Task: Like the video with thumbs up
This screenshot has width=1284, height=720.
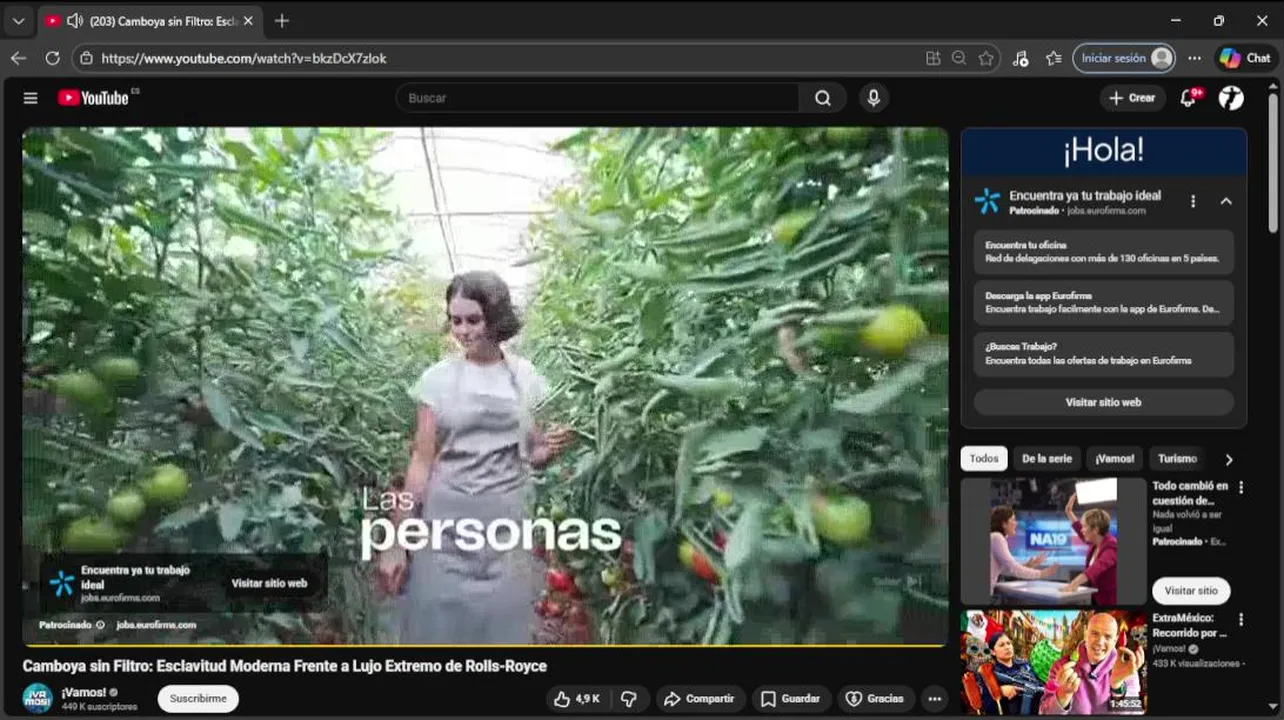Action: (x=577, y=699)
